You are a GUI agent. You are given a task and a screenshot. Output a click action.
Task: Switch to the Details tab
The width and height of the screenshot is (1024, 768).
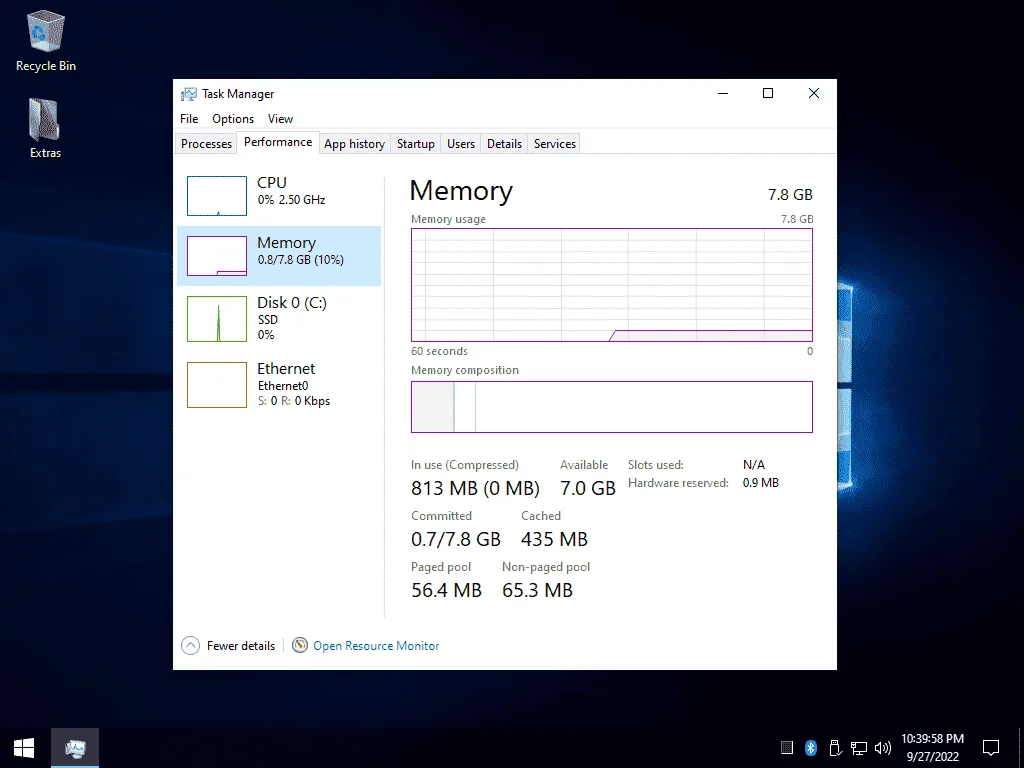504,144
